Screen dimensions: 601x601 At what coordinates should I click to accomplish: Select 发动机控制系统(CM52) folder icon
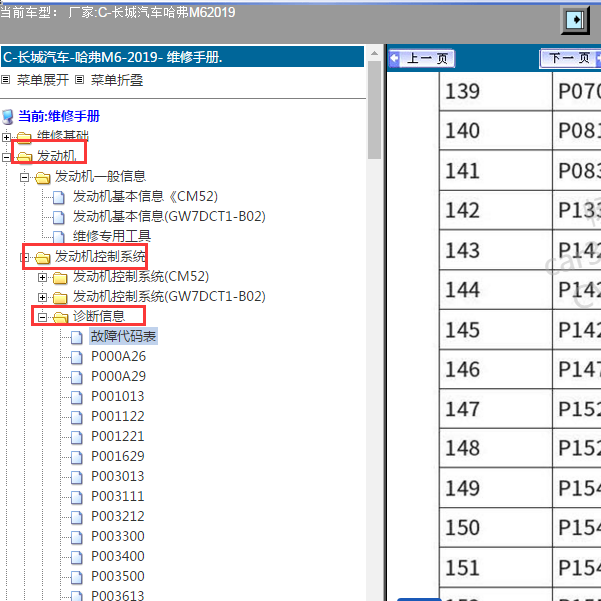pyautogui.click(x=60, y=277)
